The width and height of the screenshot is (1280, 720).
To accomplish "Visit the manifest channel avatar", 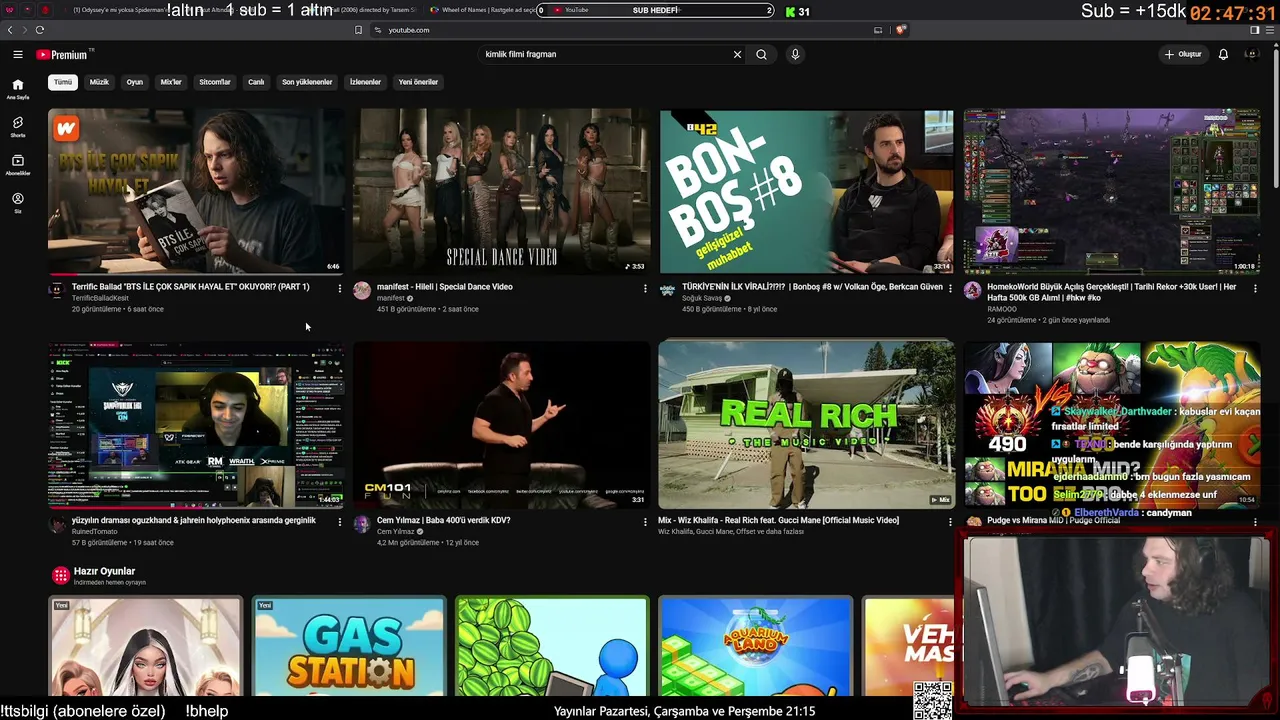I will pos(362,291).
